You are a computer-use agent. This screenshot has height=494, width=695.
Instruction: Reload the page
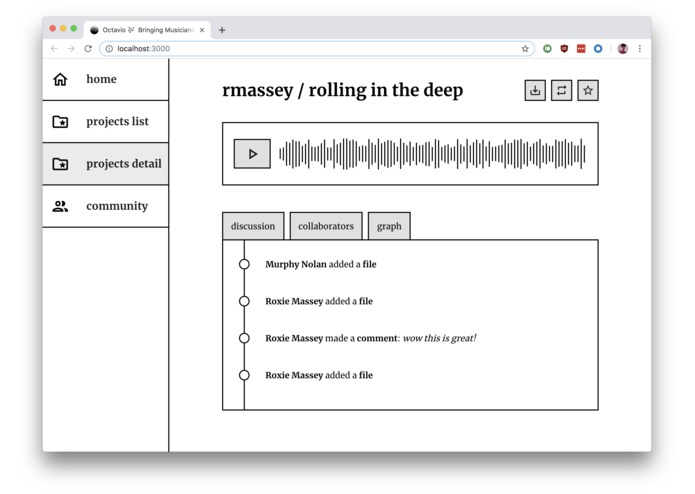click(x=88, y=49)
